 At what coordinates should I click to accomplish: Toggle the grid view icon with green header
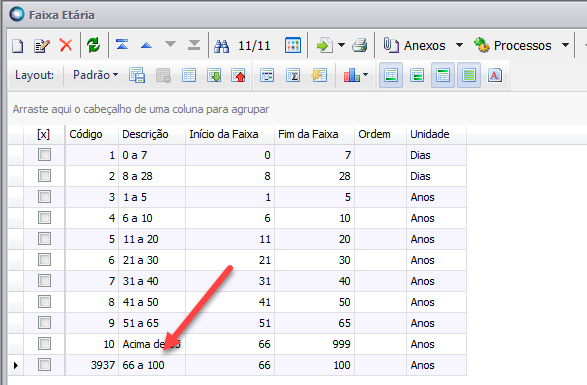[442, 75]
